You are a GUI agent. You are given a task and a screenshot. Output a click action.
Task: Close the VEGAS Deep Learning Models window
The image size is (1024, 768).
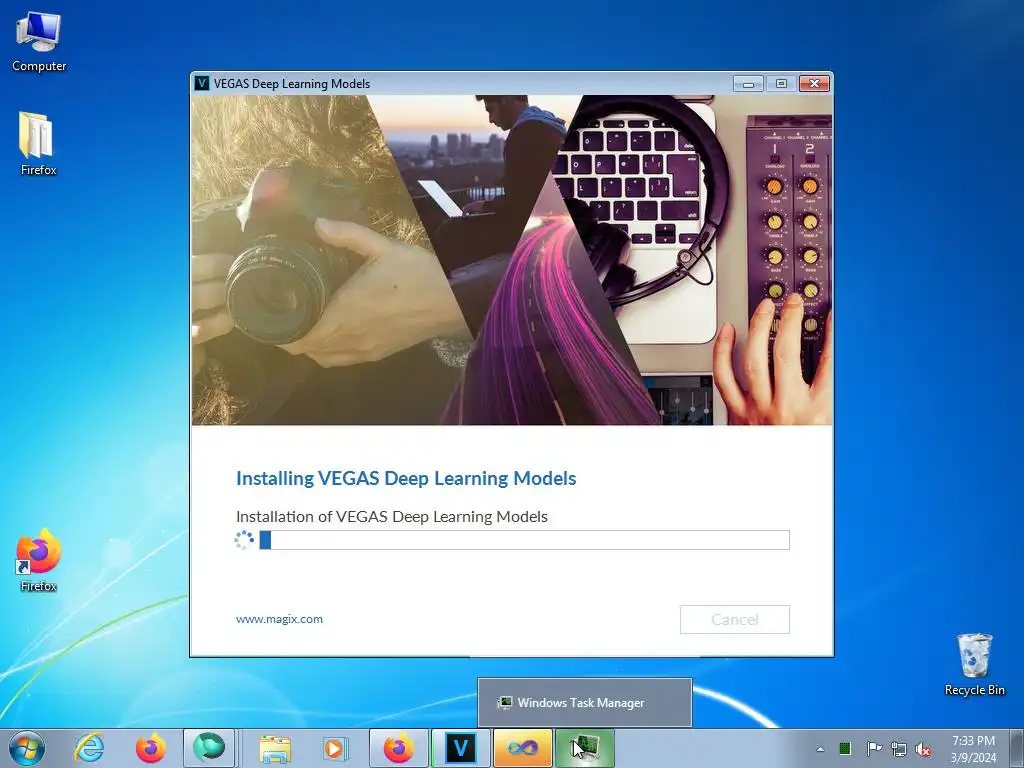[814, 84]
